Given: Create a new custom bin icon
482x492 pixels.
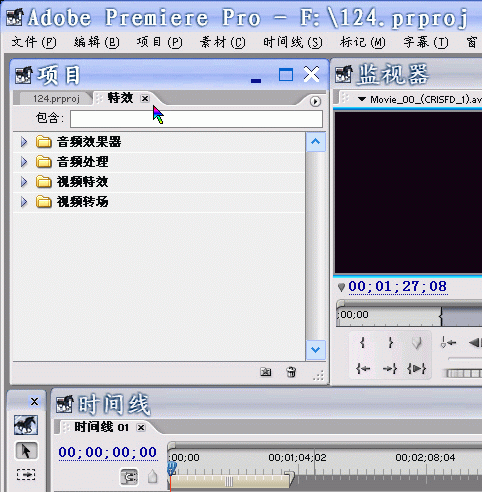Looking at the screenshot, I should tap(266, 372).
